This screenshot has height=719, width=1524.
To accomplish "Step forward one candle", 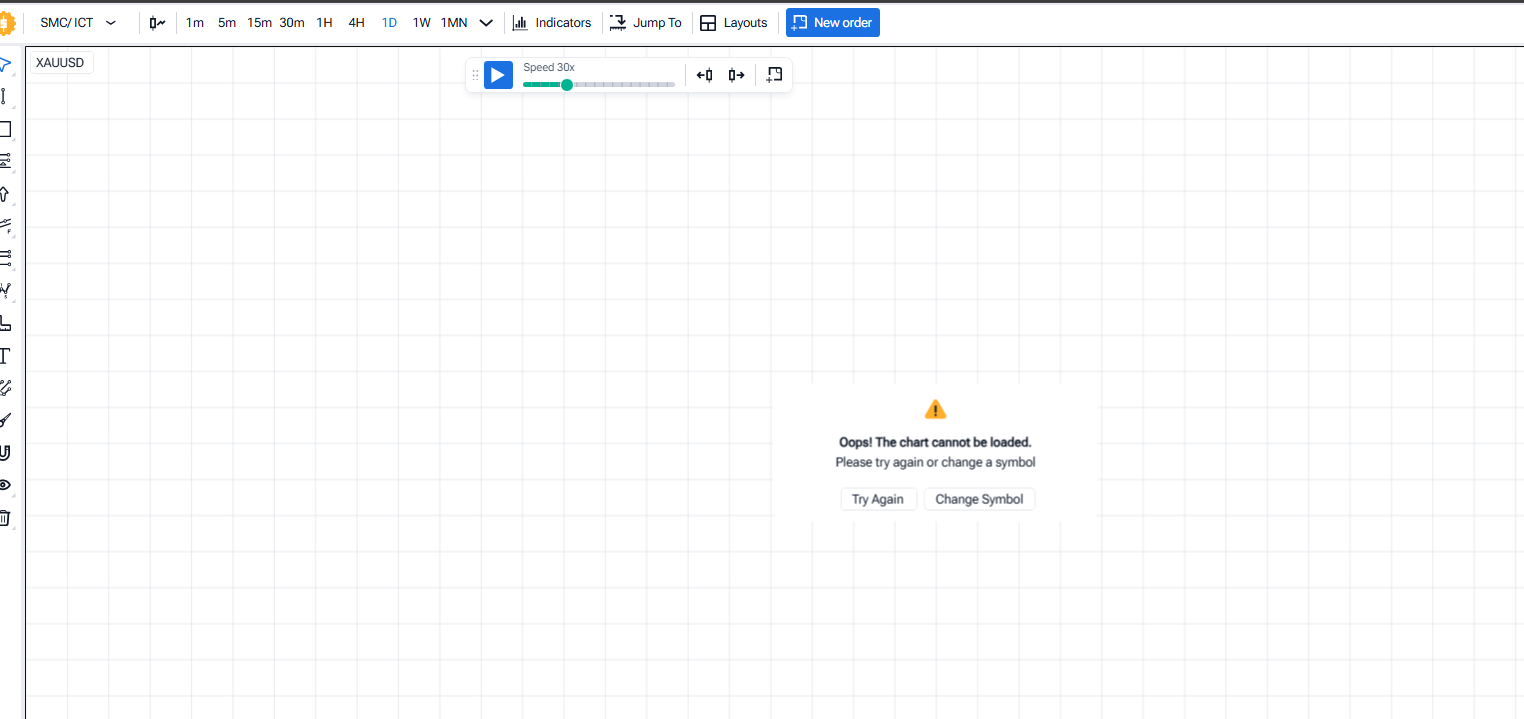I will click(737, 75).
